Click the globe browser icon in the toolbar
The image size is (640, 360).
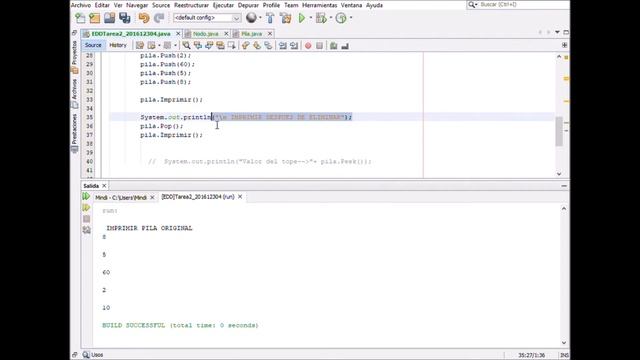(x=251, y=18)
